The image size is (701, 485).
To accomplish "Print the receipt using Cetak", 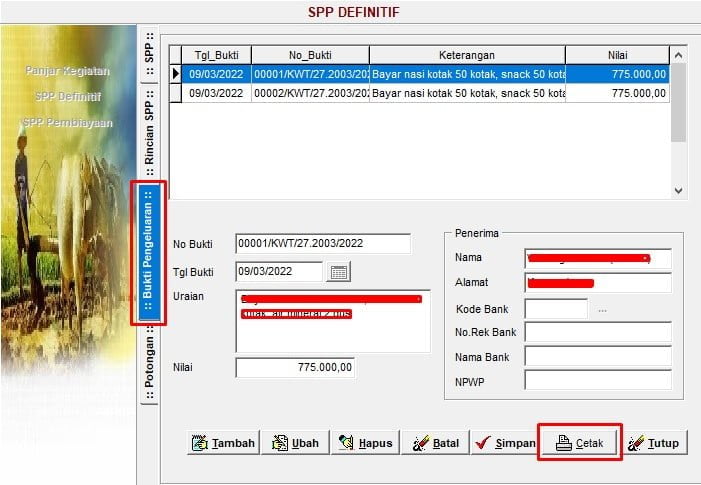I will pyautogui.click(x=580, y=443).
